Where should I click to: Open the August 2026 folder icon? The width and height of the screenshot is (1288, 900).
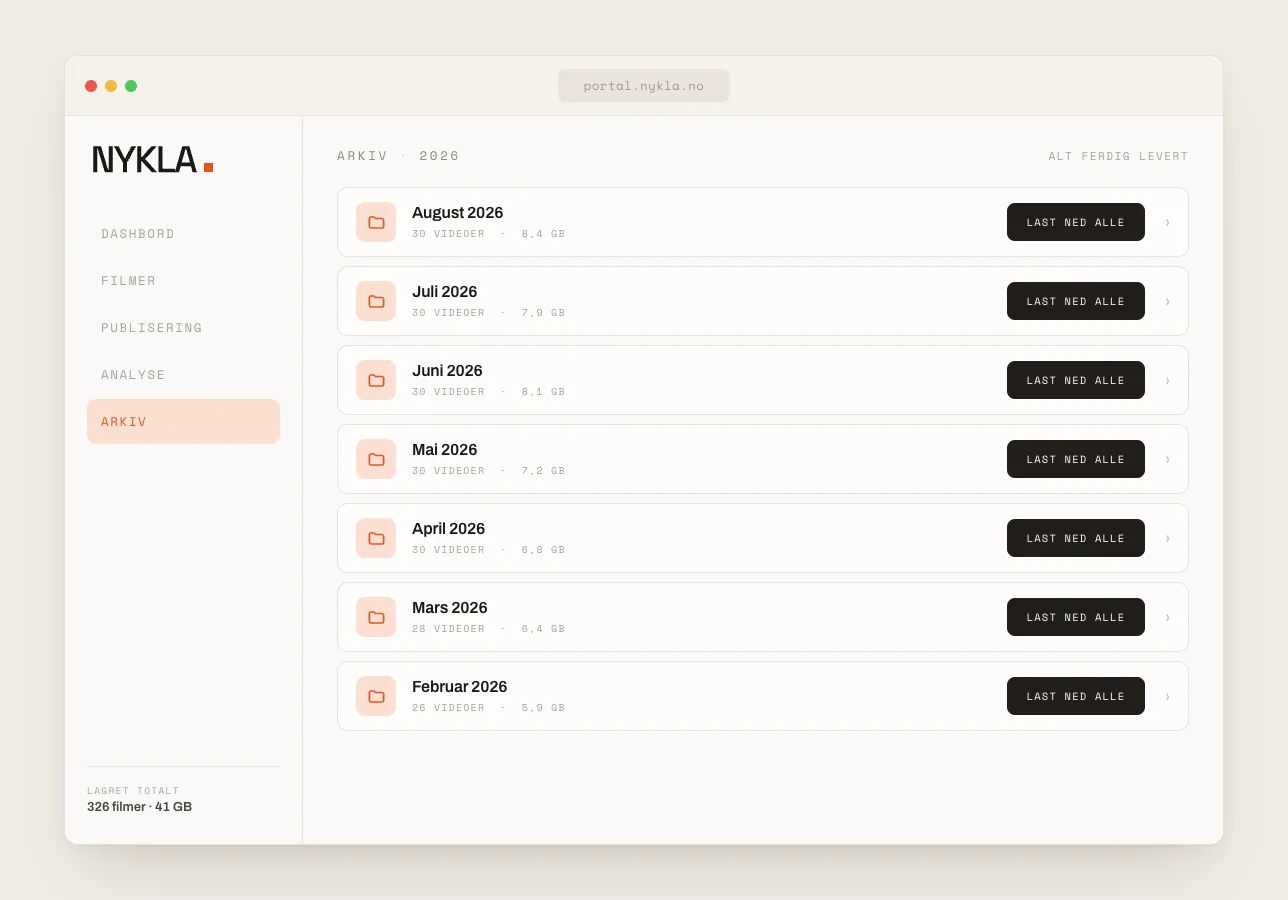(x=376, y=222)
